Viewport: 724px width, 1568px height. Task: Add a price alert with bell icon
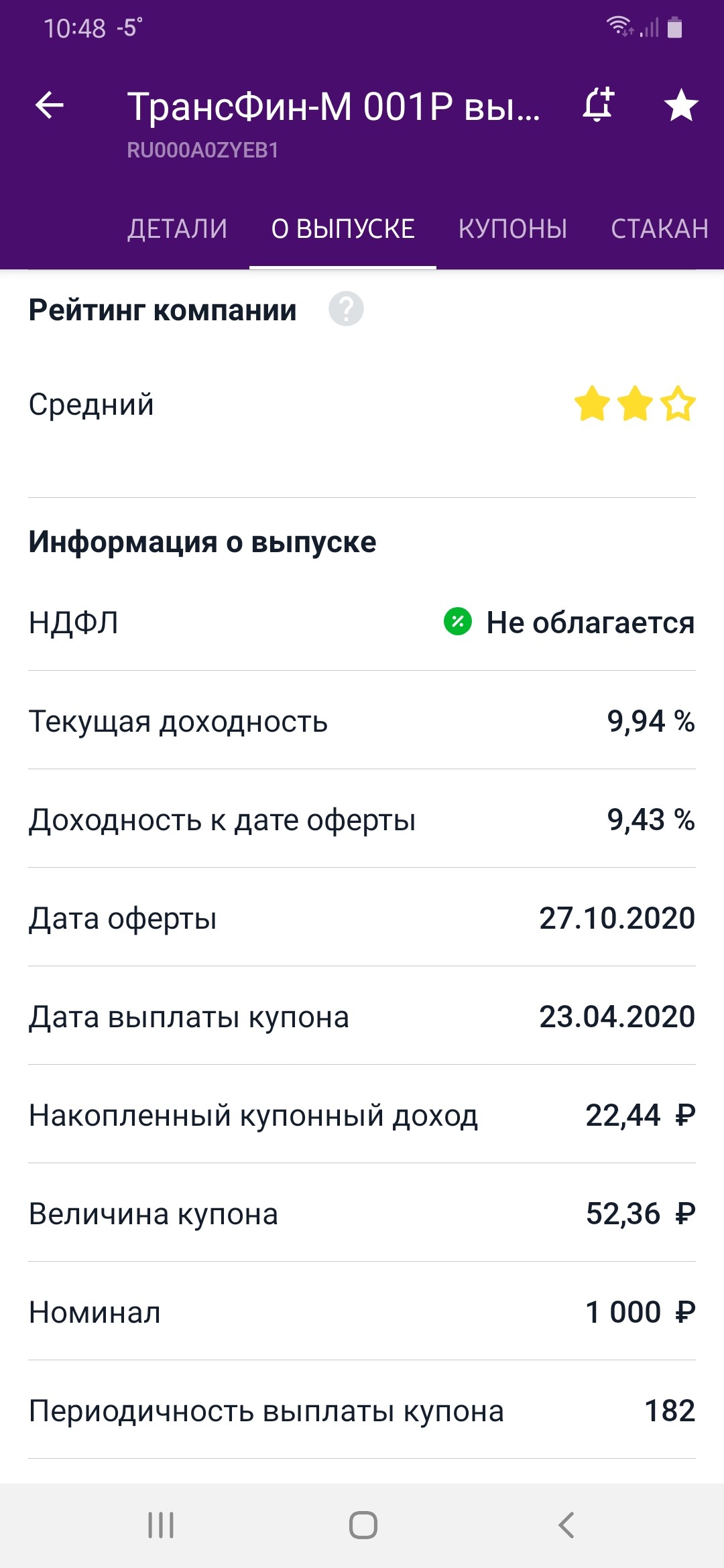(x=598, y=105)
